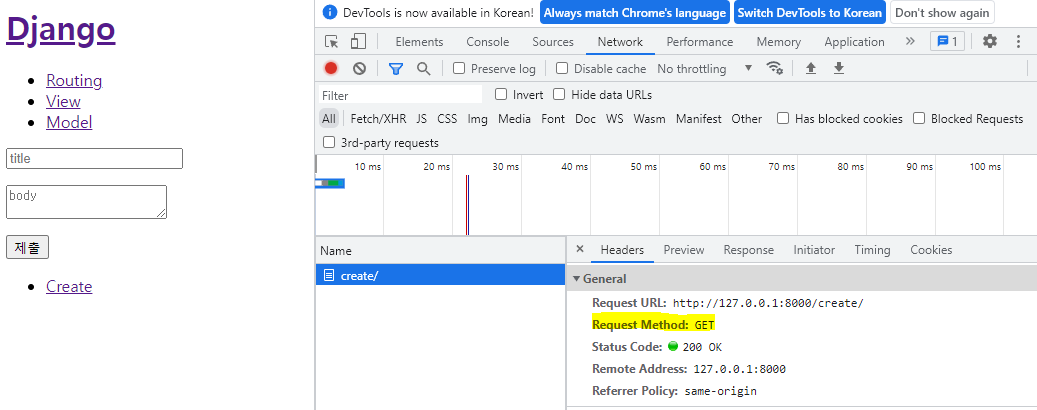
Task: Import HAR file with the upload arrow icon
Action: click(810, 68)
